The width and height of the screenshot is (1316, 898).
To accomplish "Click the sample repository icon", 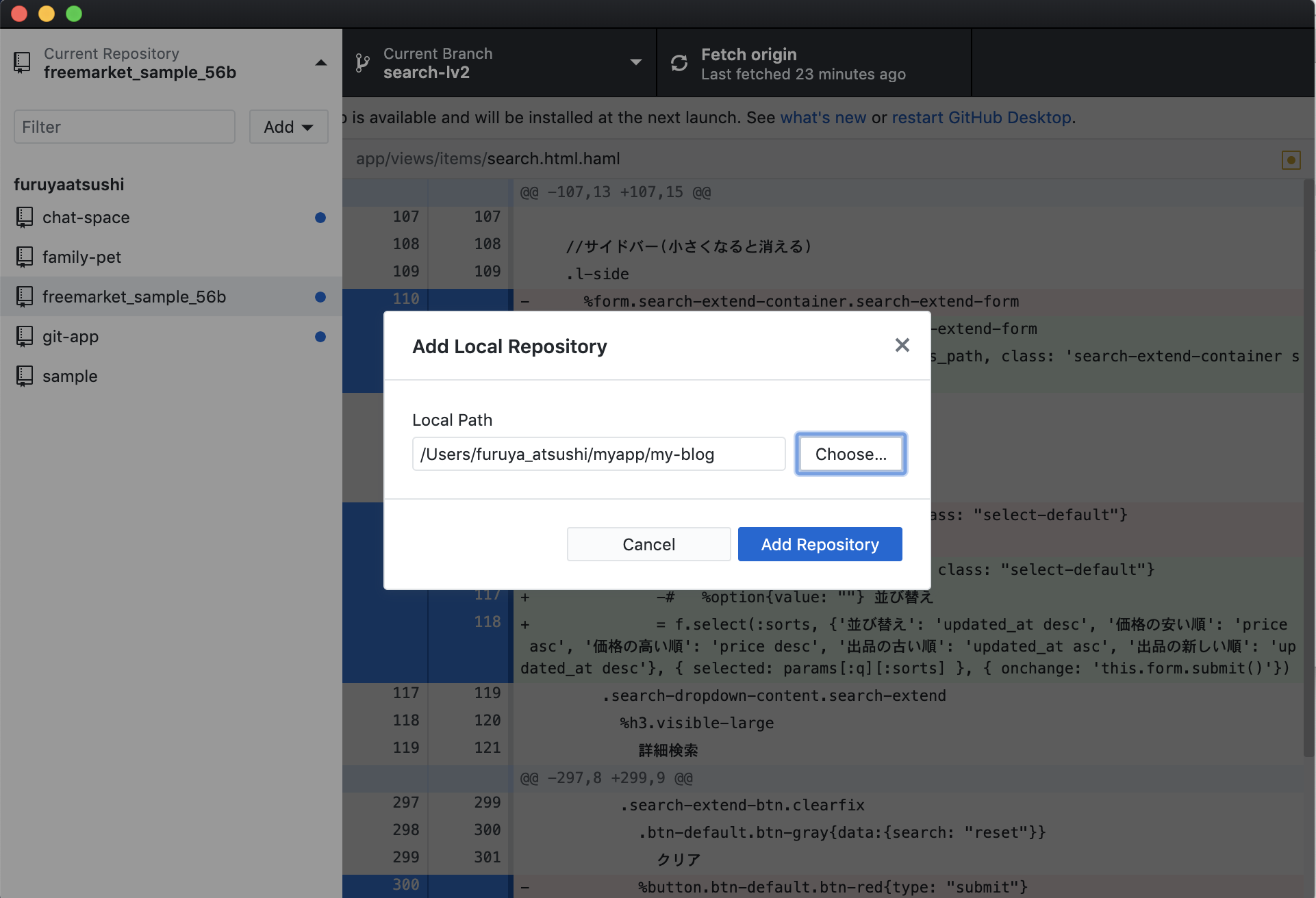I will (24, 375).
